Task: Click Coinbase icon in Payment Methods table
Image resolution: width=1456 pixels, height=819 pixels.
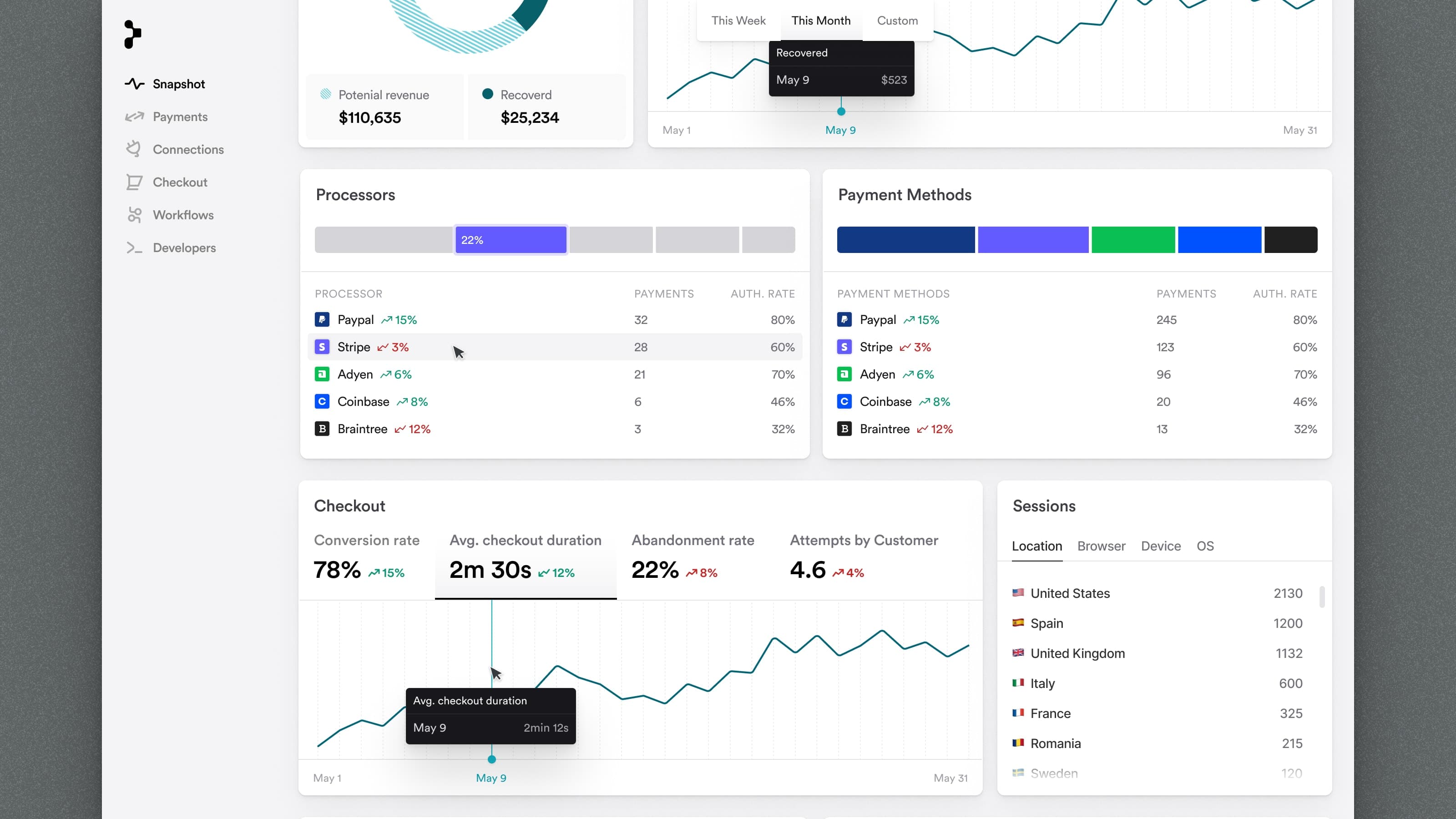Action: [844, 402]
